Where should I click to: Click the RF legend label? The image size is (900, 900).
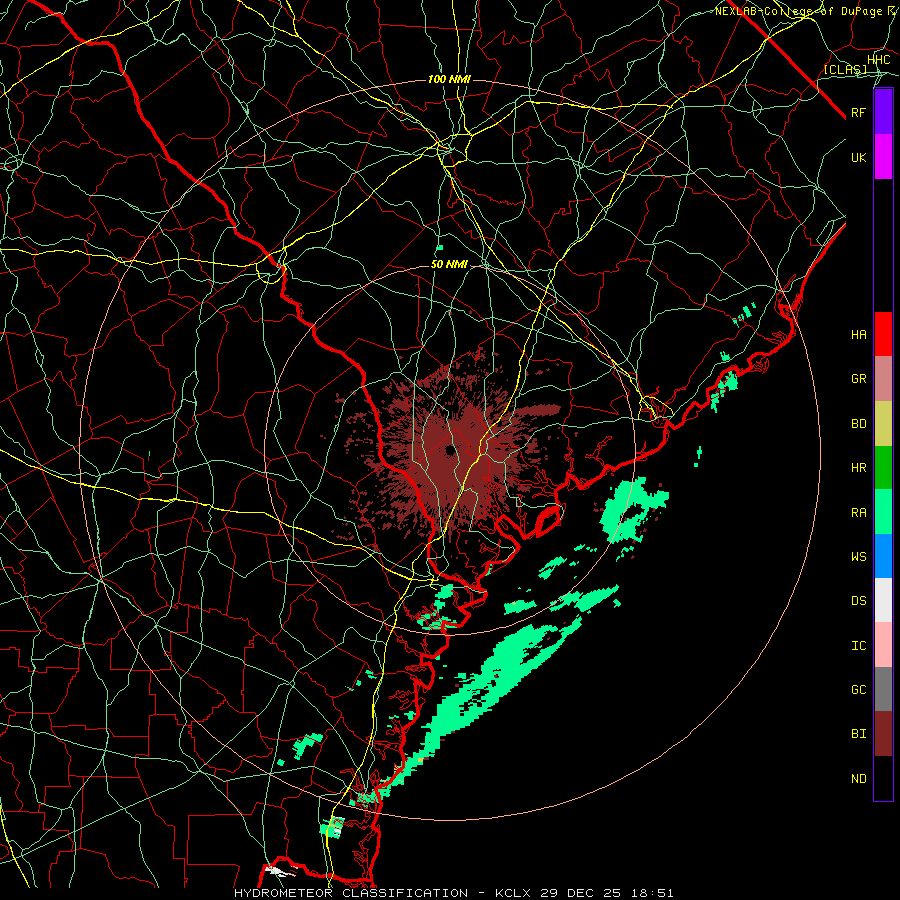point(859,112)
